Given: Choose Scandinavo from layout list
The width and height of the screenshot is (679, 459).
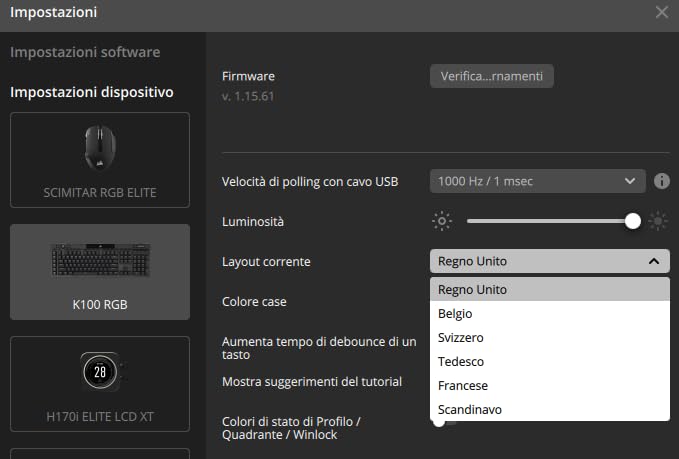Looking at the screenshot, I should coord(550,409).
